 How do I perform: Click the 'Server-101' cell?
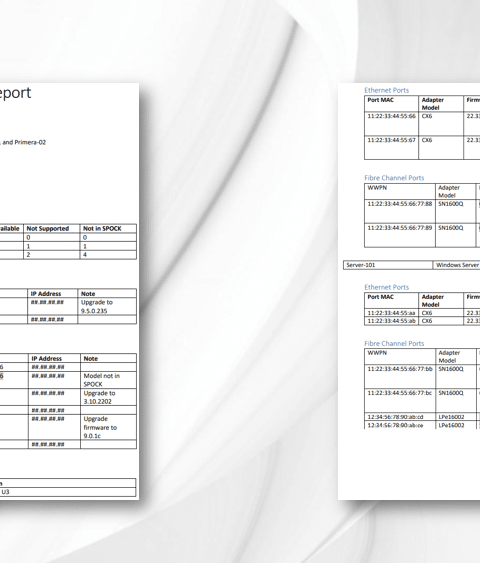360,265
